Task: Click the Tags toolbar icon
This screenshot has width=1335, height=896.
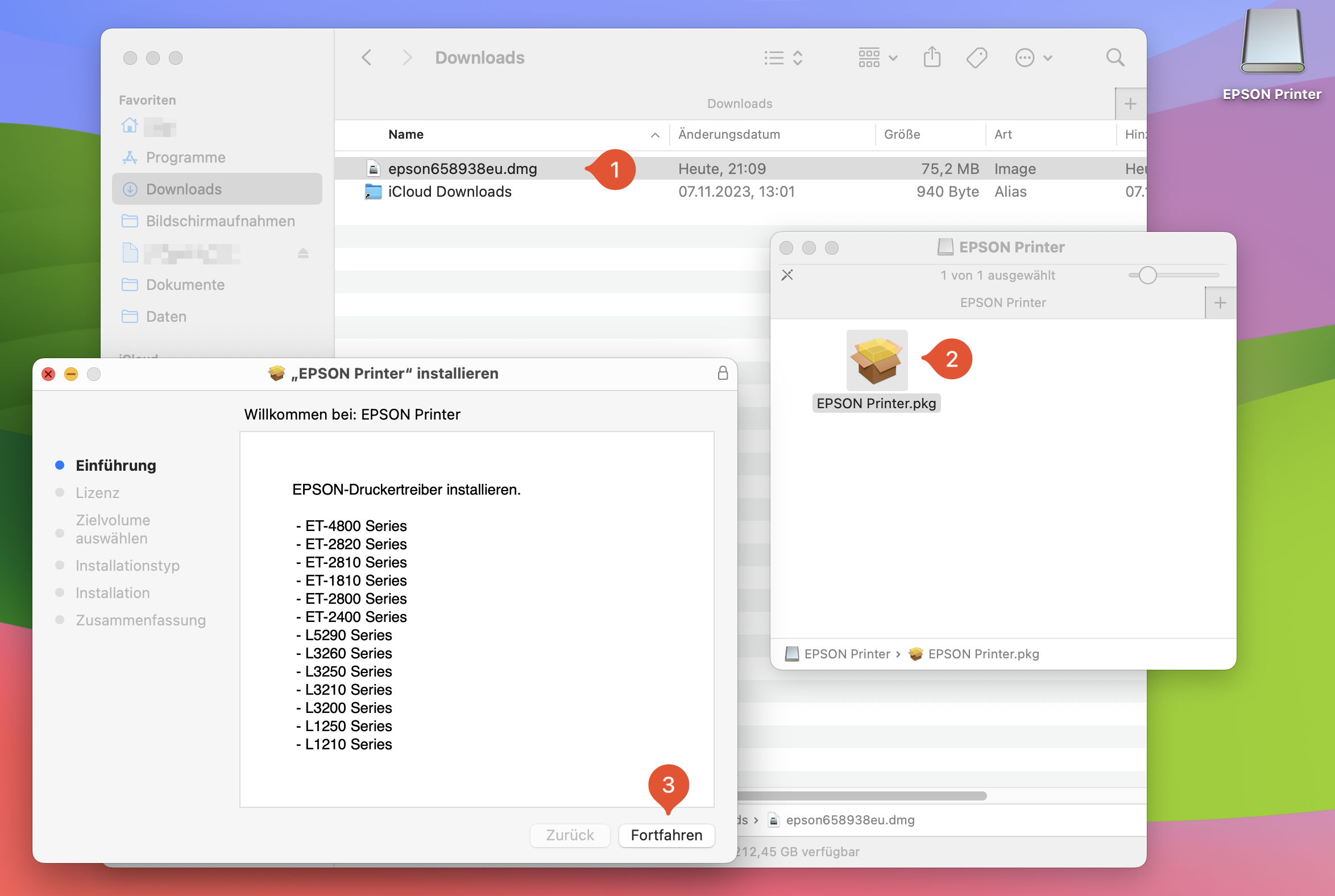Action: pyautogui.click(x=976, y=58)
